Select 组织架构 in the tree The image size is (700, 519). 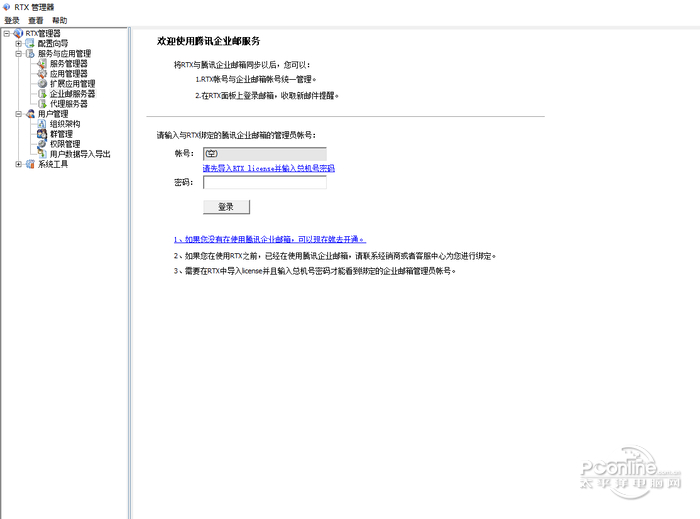[x=65, y=124]
